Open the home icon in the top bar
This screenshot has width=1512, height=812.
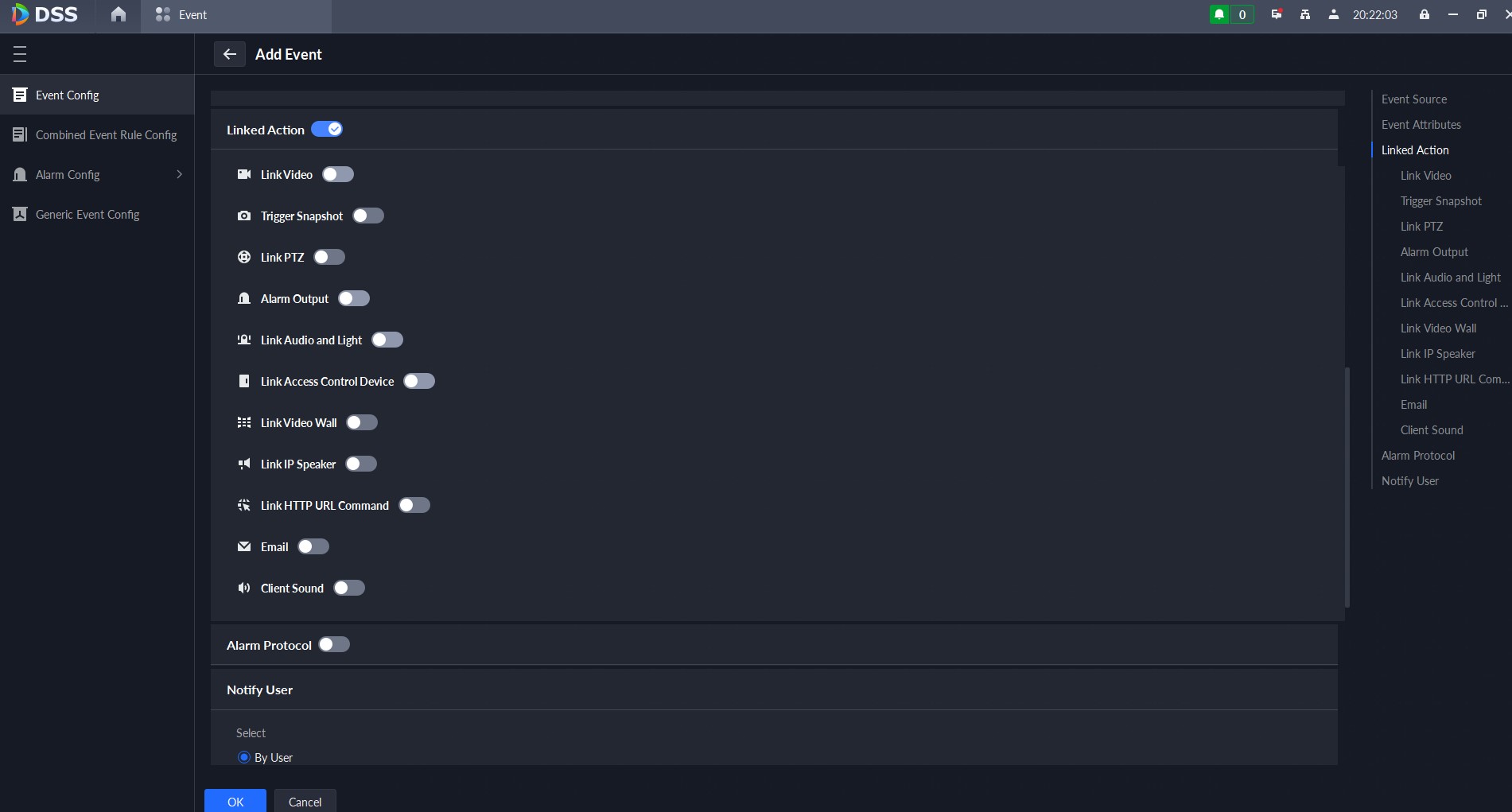coord(119,14)
